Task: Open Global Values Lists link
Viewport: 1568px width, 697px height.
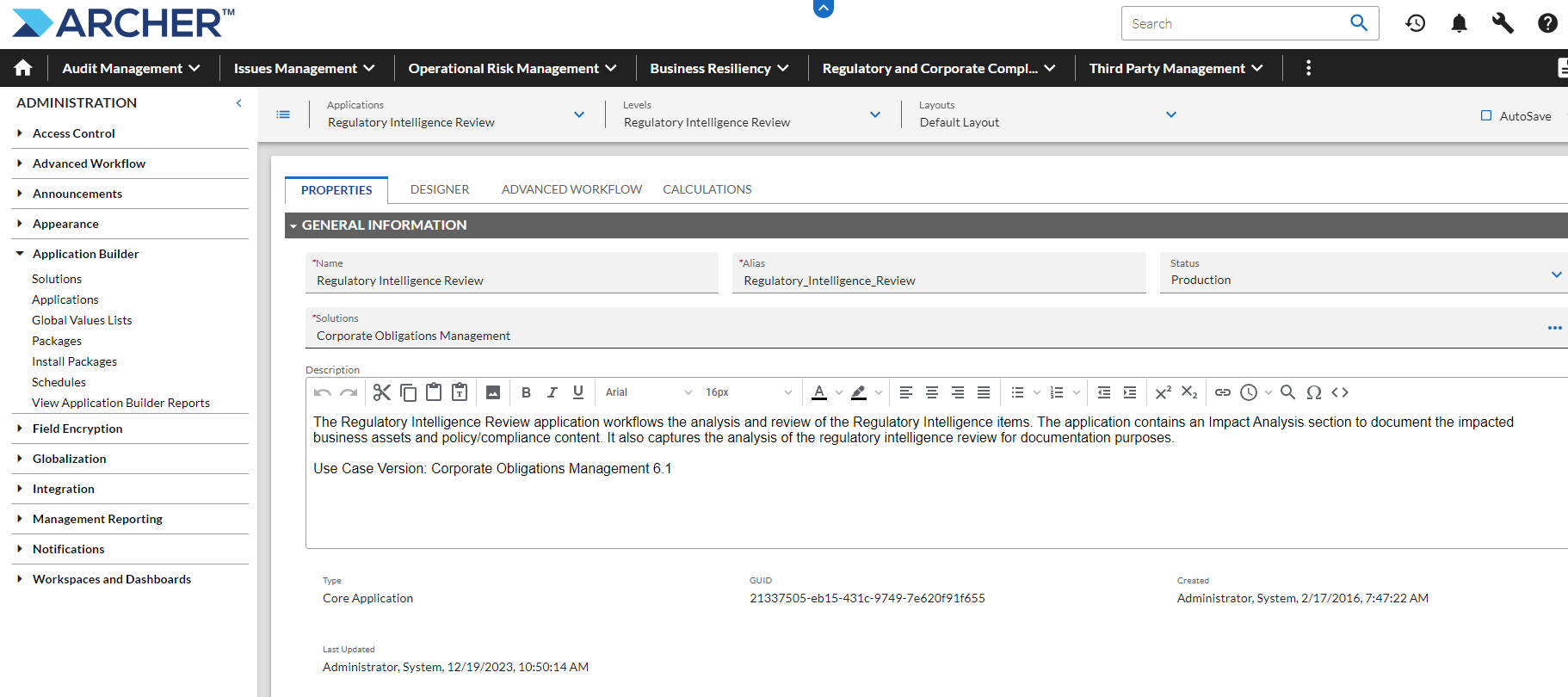Action: [x=82, y=320]
